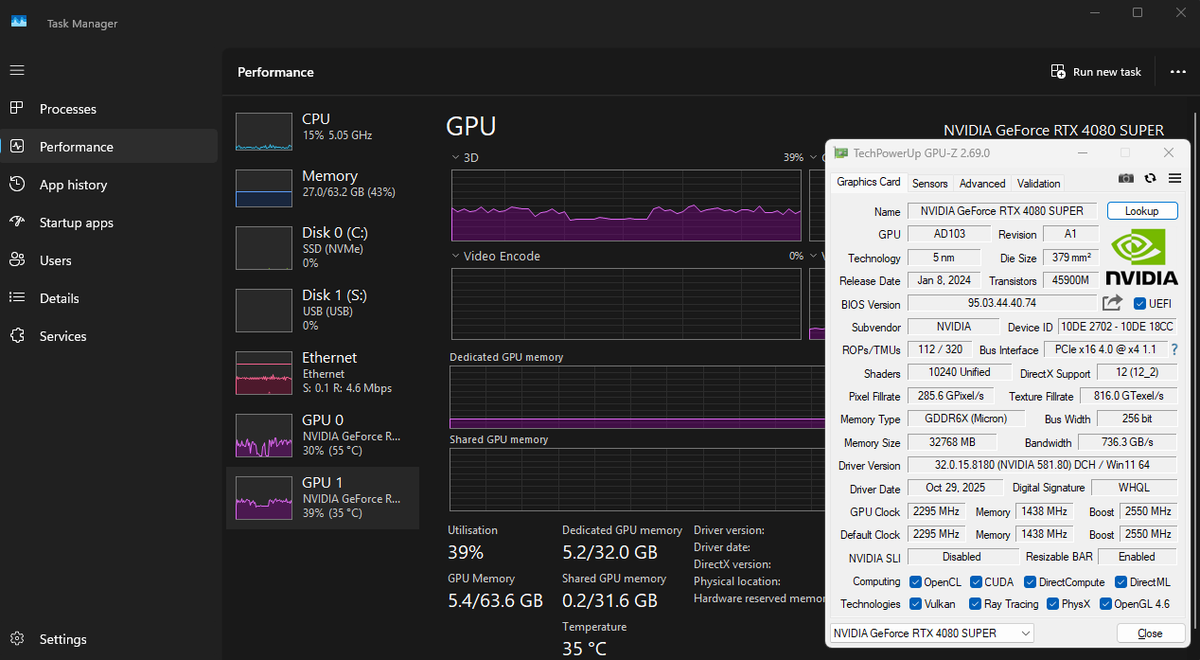Click the Memory Size 32768 MB field
Screen dimensions: 1200x660
(950, 442)
